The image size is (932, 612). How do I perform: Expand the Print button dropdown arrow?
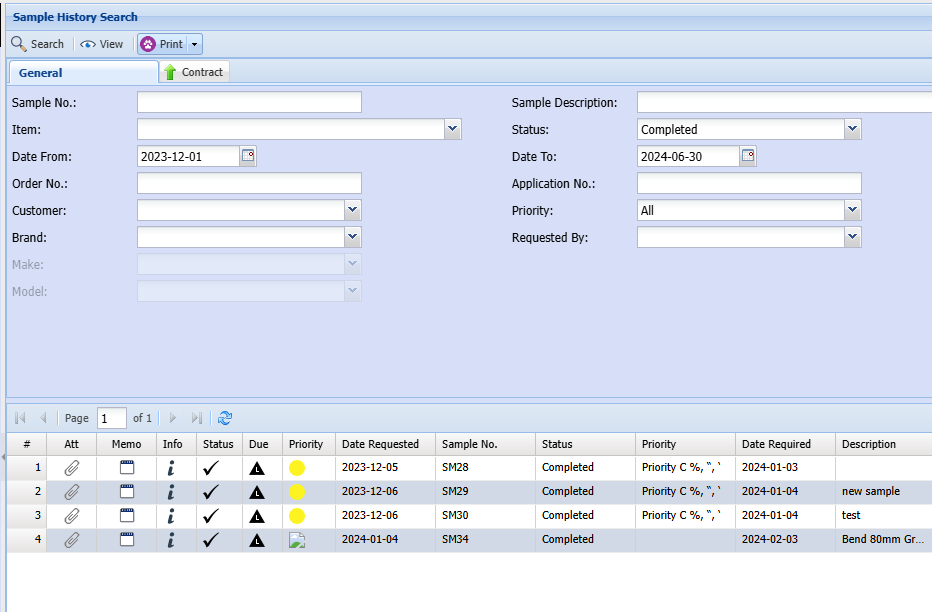tap(194, 44)
